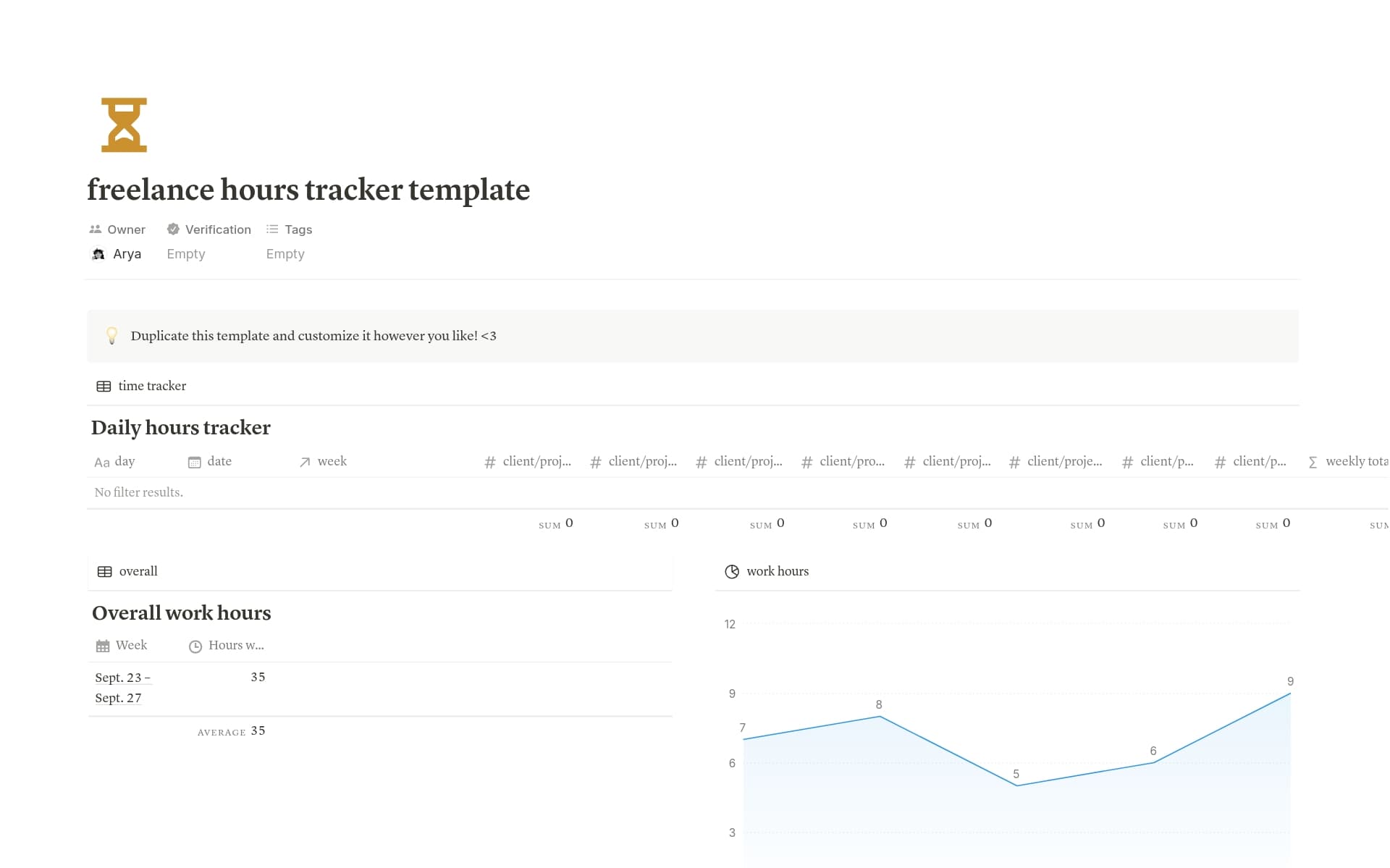Click the Daily hours tracker heading
Image resolution: width=1390 pixels, height=868 pixels.
point(181,428)
